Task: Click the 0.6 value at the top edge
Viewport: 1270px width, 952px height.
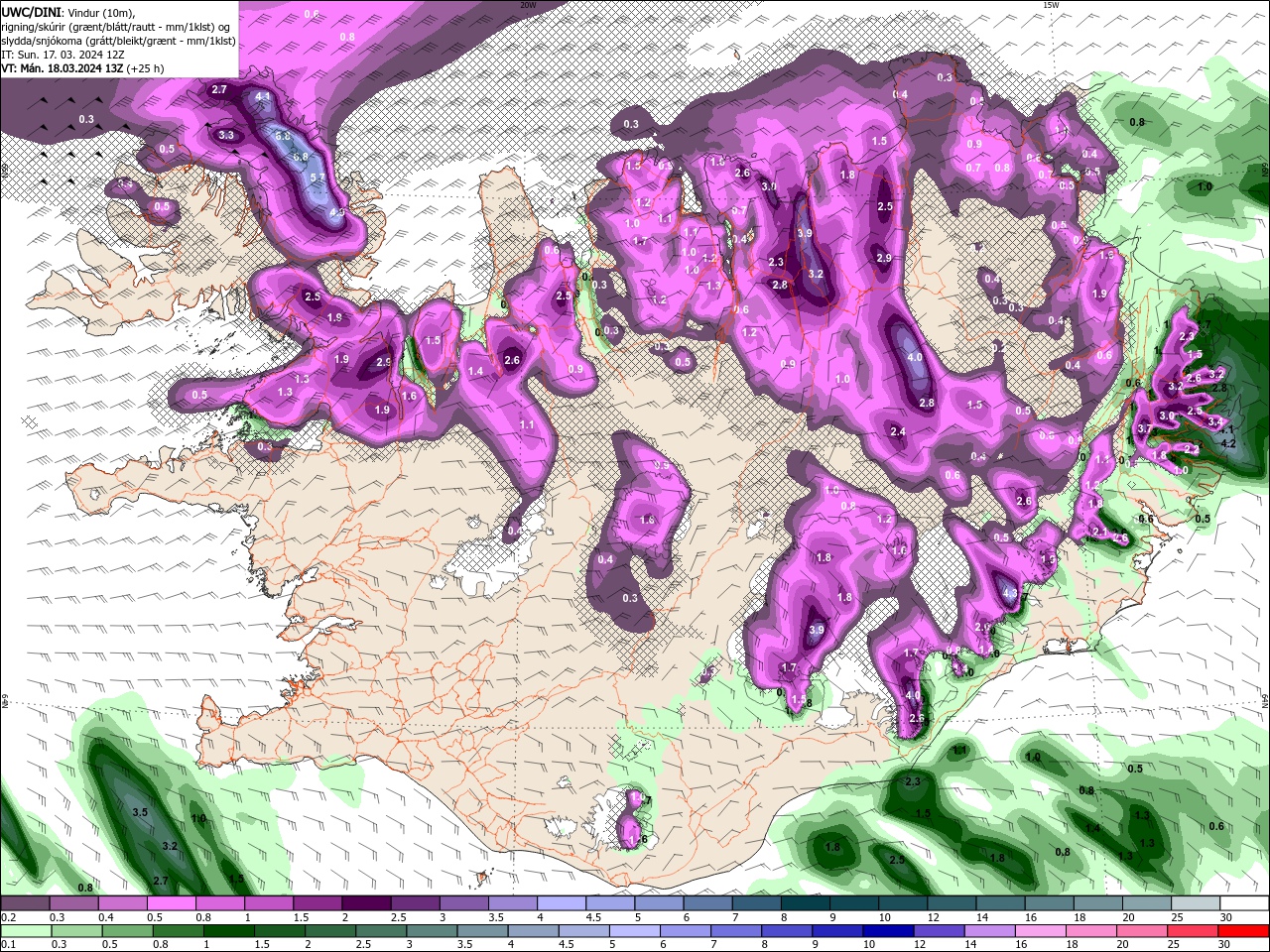Action: (x=312, y=14)
